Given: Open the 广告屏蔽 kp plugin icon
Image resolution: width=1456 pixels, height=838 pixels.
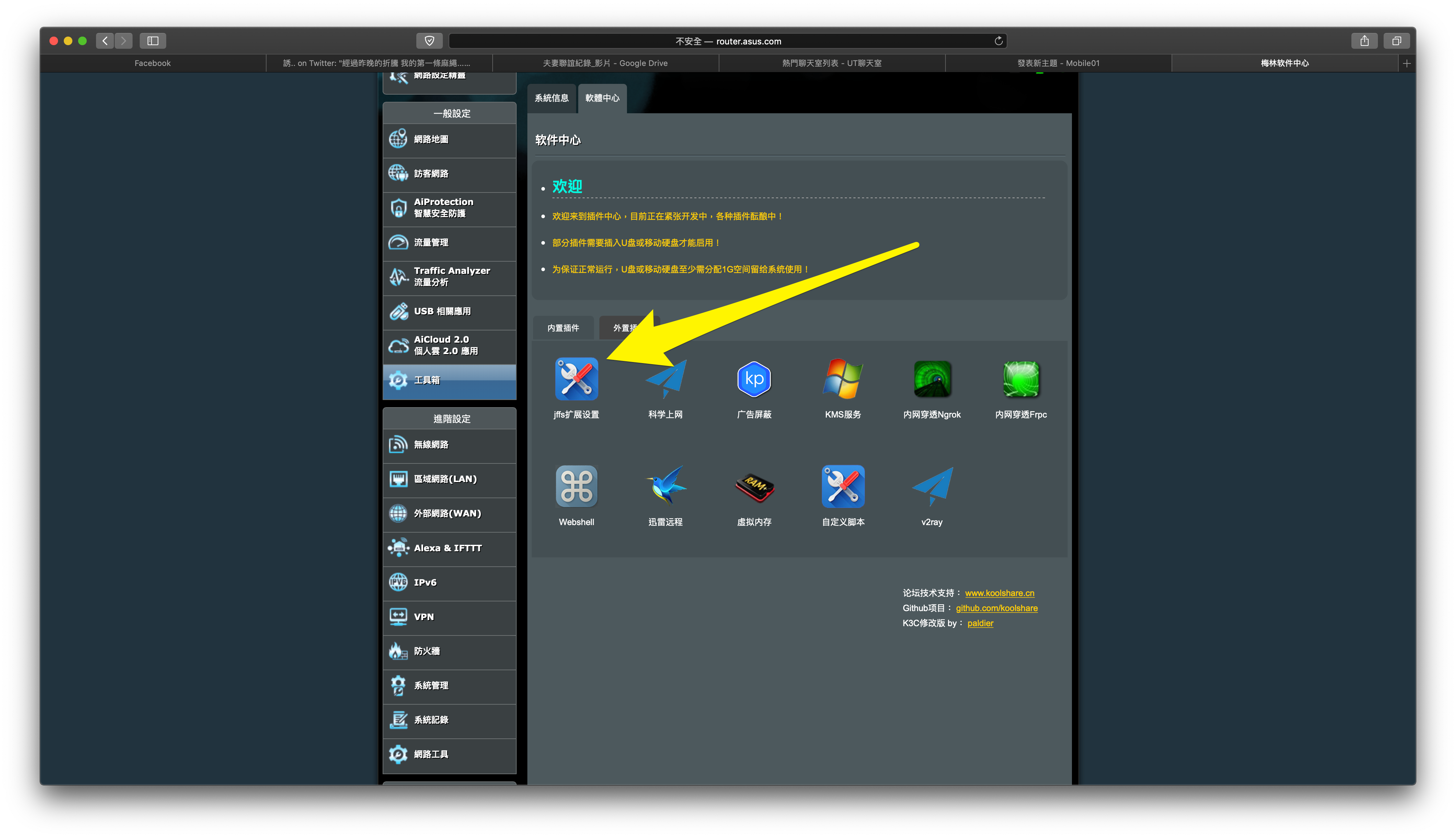Looking at the screenshot, I should click(x=753, y=379).
